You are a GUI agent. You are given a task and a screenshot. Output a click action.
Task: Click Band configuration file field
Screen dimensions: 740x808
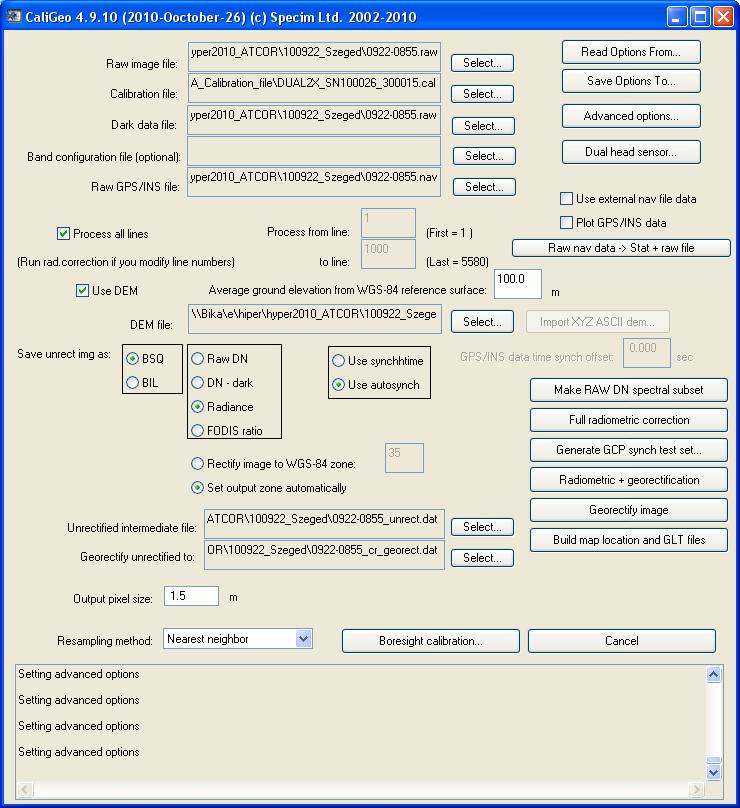click(314, 151)
